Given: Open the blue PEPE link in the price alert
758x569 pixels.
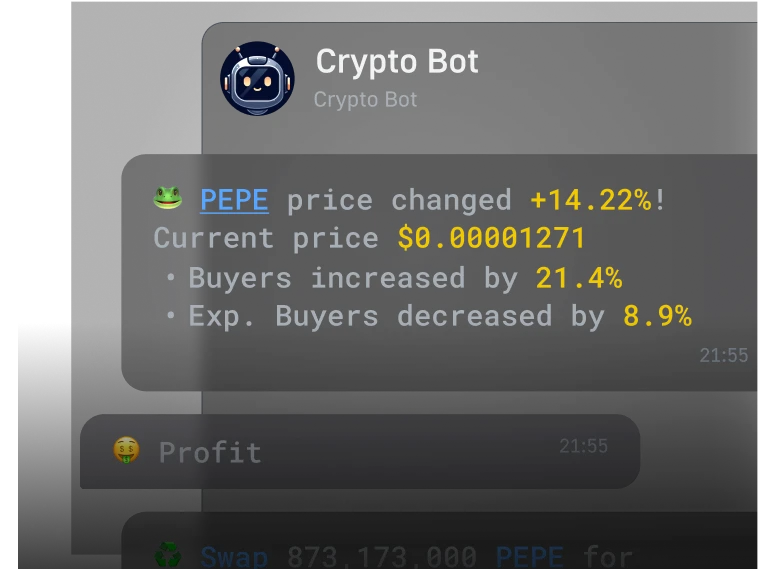Looking at the screenshot, I should [x=234, y=200].
